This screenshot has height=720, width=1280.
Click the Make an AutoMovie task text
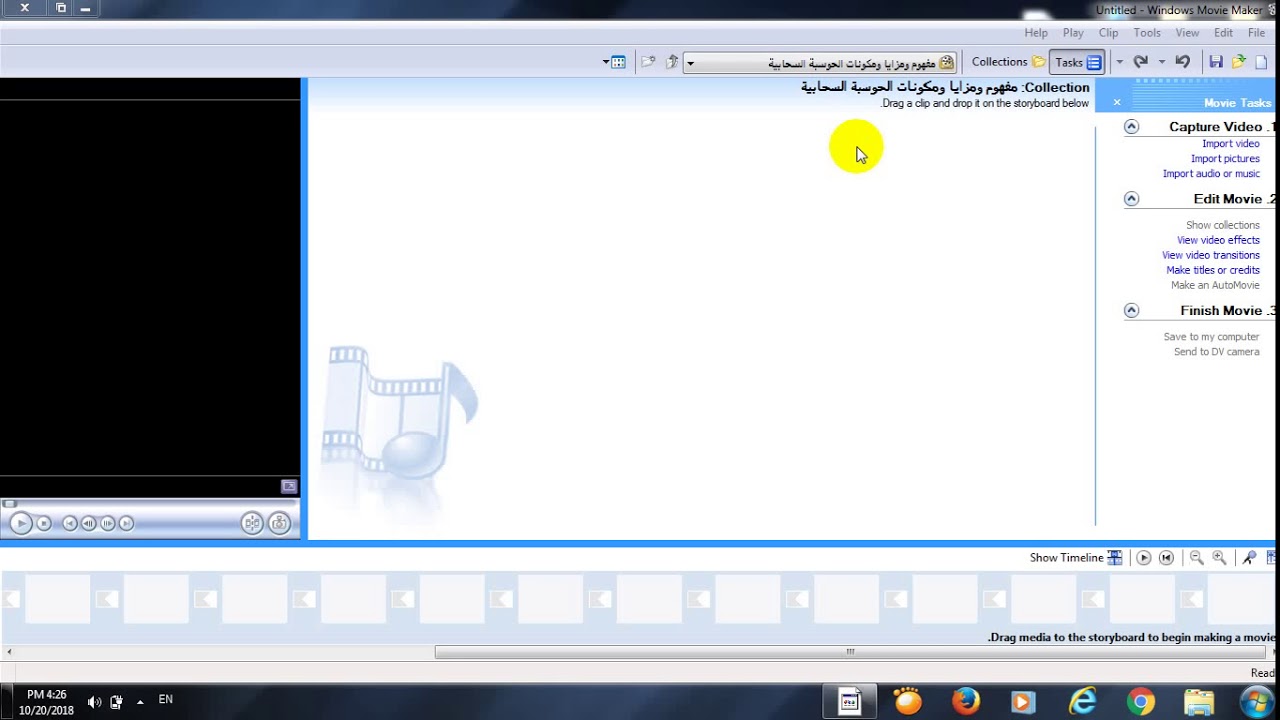click(x=1215, y=285)
